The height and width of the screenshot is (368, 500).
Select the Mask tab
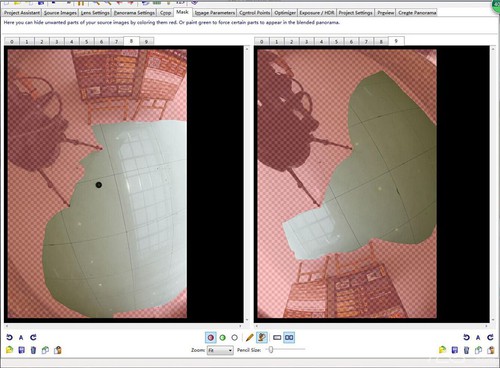(x=182, y=12)
